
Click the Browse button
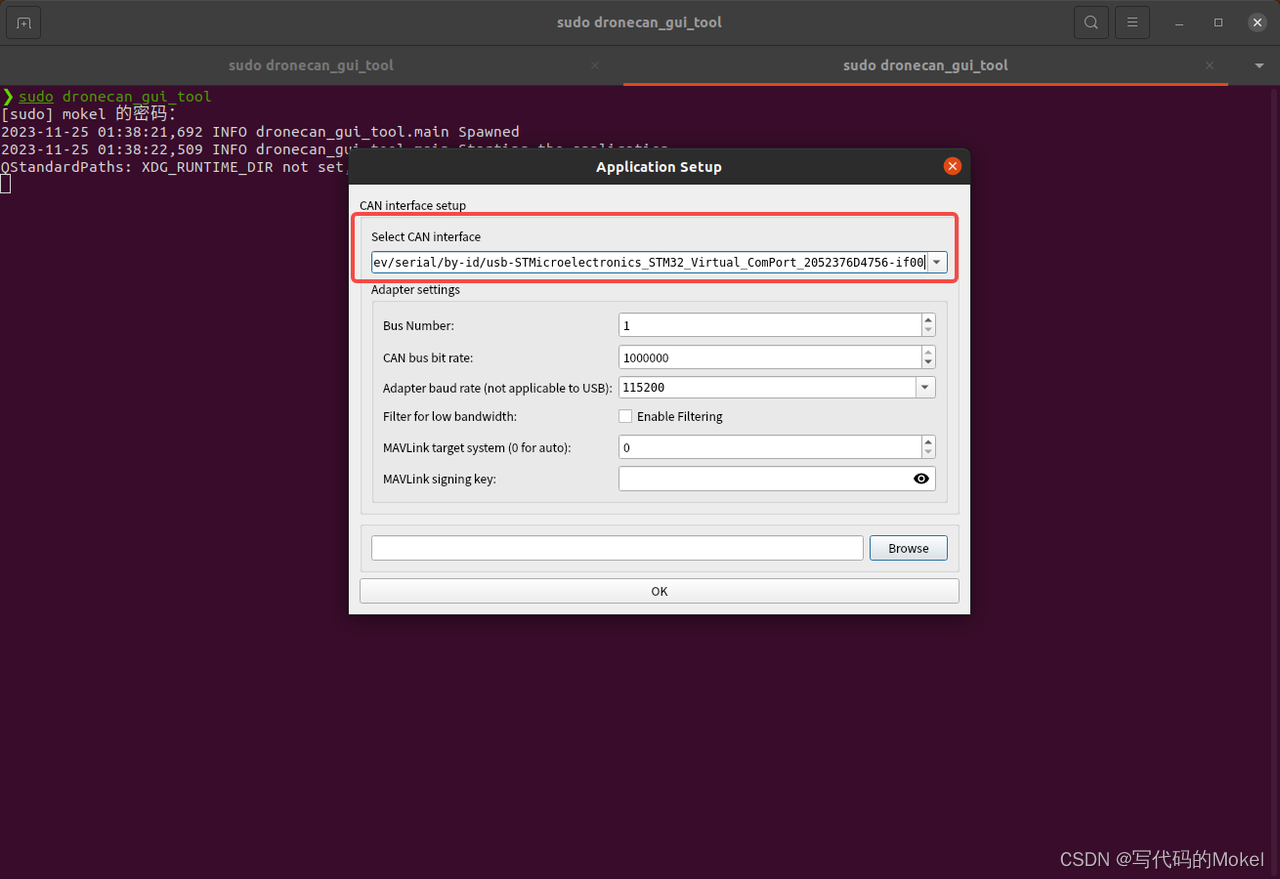coord(907,547)
